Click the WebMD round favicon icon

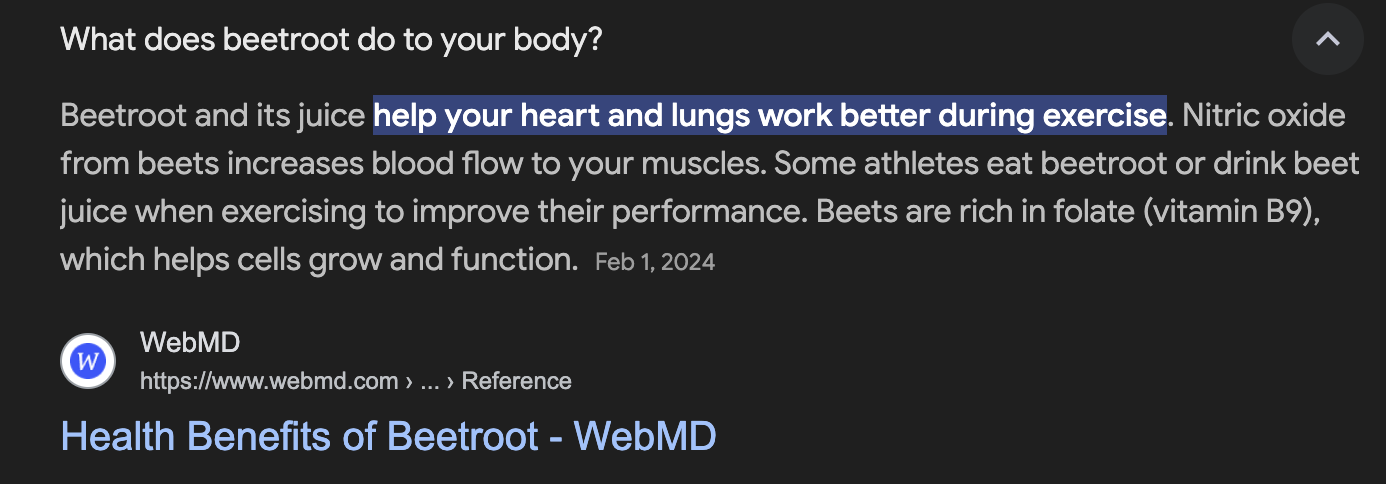coord(89,361)
